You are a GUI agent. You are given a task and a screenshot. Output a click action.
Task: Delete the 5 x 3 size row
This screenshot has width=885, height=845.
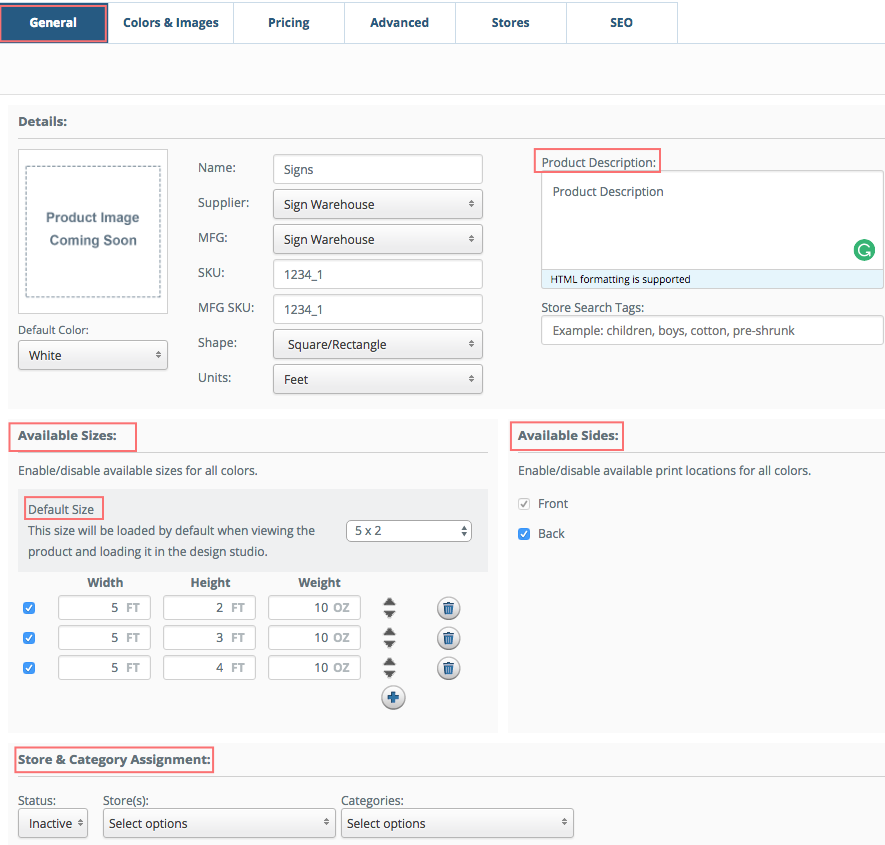pyautogui.click(x=448, y=638)
